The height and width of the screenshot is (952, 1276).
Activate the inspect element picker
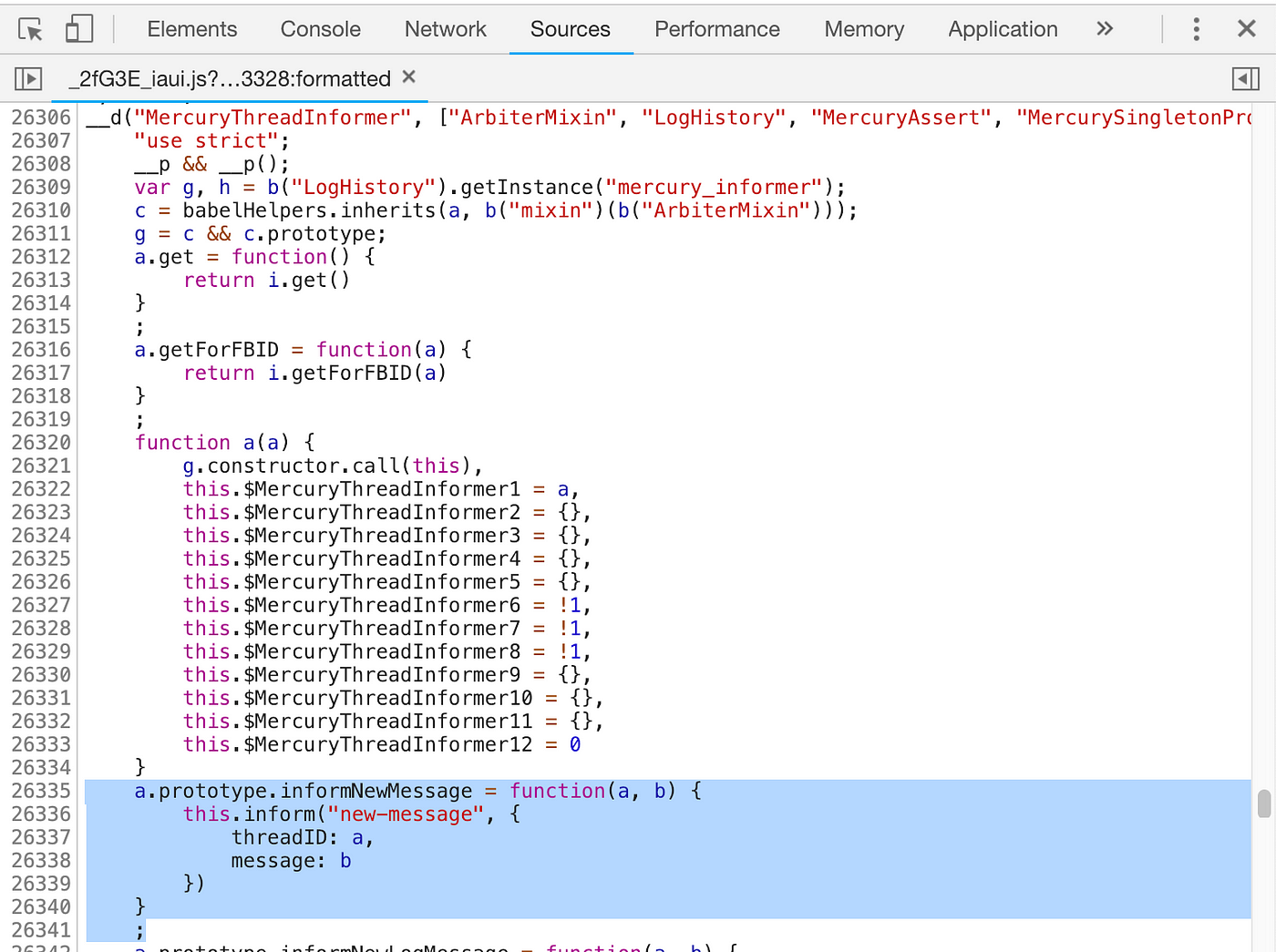(x=30, y=29)
